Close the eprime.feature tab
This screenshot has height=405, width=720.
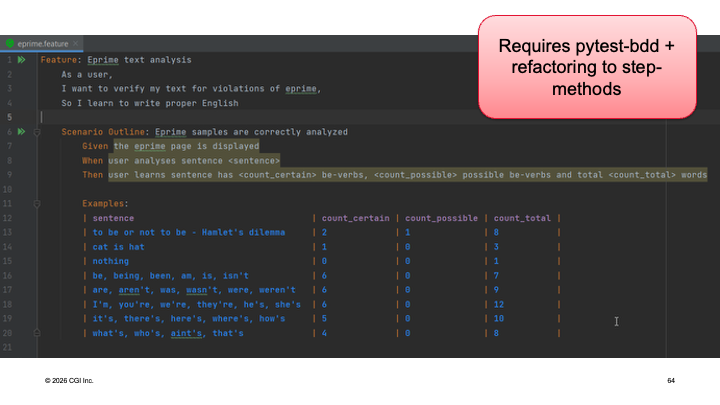(76, 44)
